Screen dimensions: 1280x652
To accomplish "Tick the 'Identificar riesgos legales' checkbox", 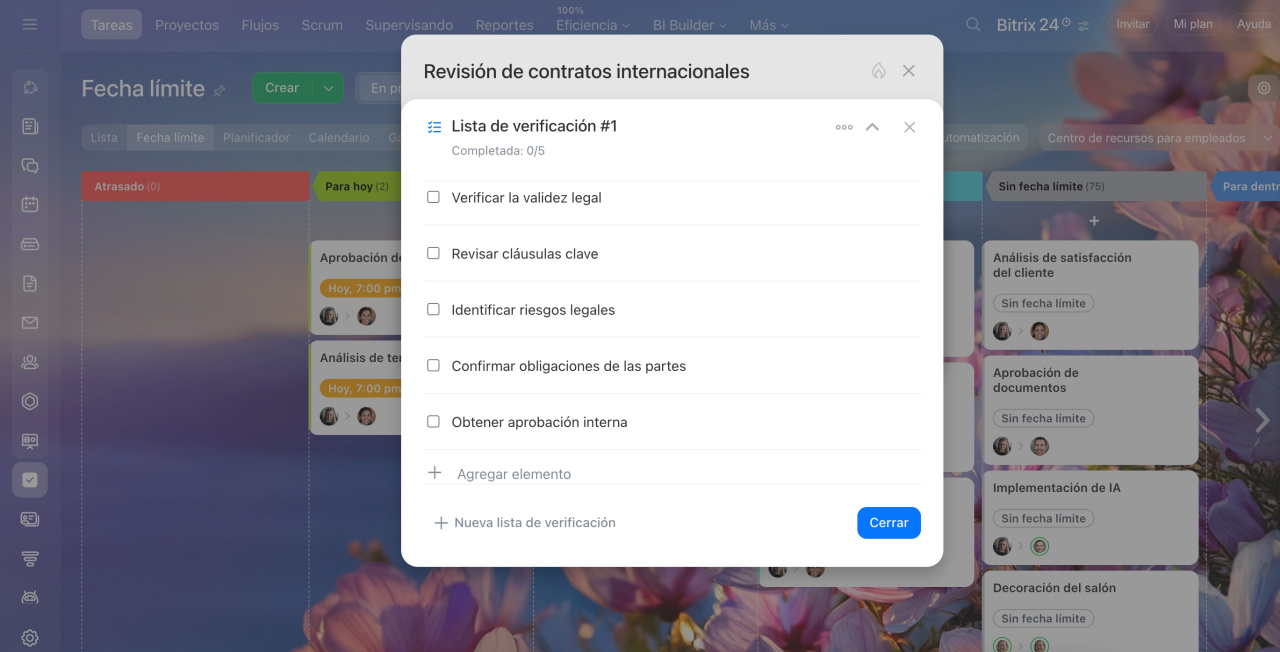I will click(x=433, y=309).
